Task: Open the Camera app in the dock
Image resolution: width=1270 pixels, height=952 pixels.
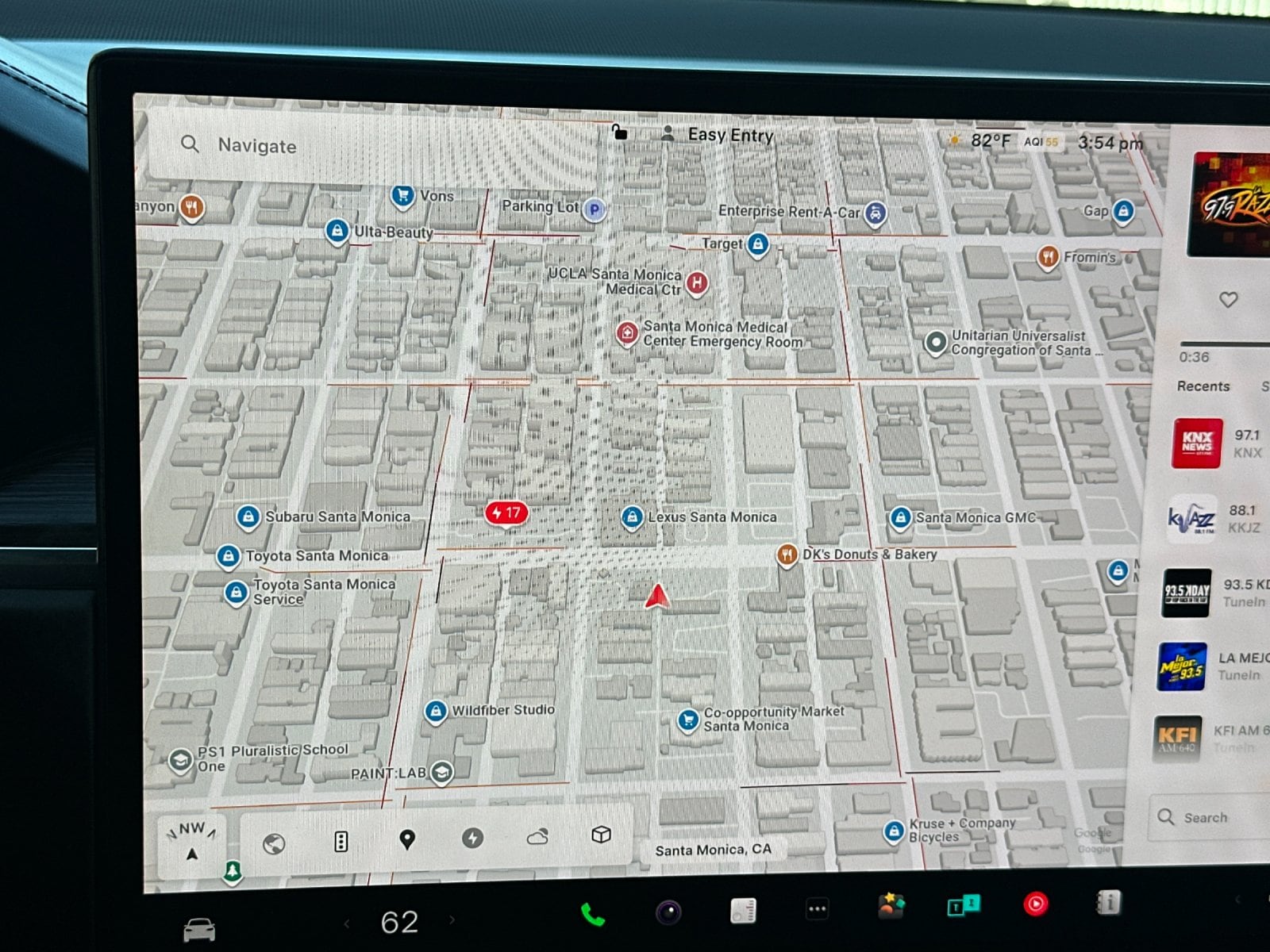Action: coord(668,912)
